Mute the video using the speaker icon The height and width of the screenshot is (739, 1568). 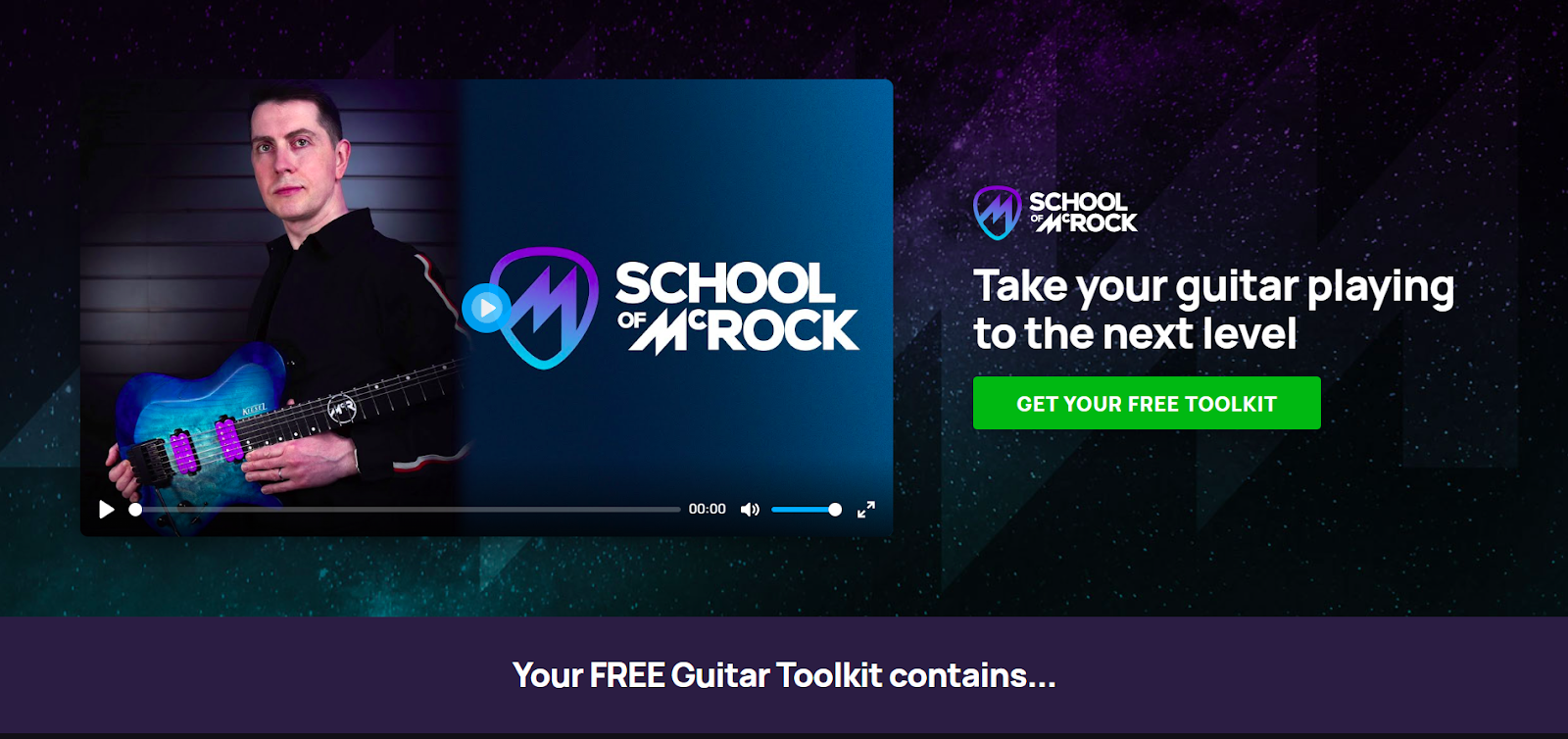click(x=750, y=510)
